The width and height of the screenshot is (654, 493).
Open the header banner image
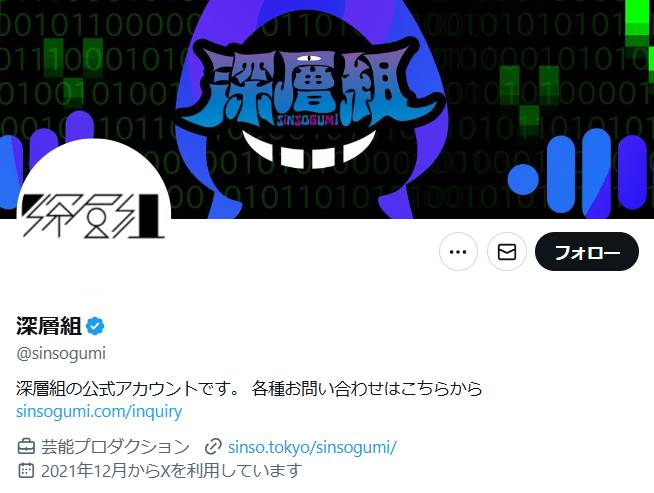click(x=327, y=109)
